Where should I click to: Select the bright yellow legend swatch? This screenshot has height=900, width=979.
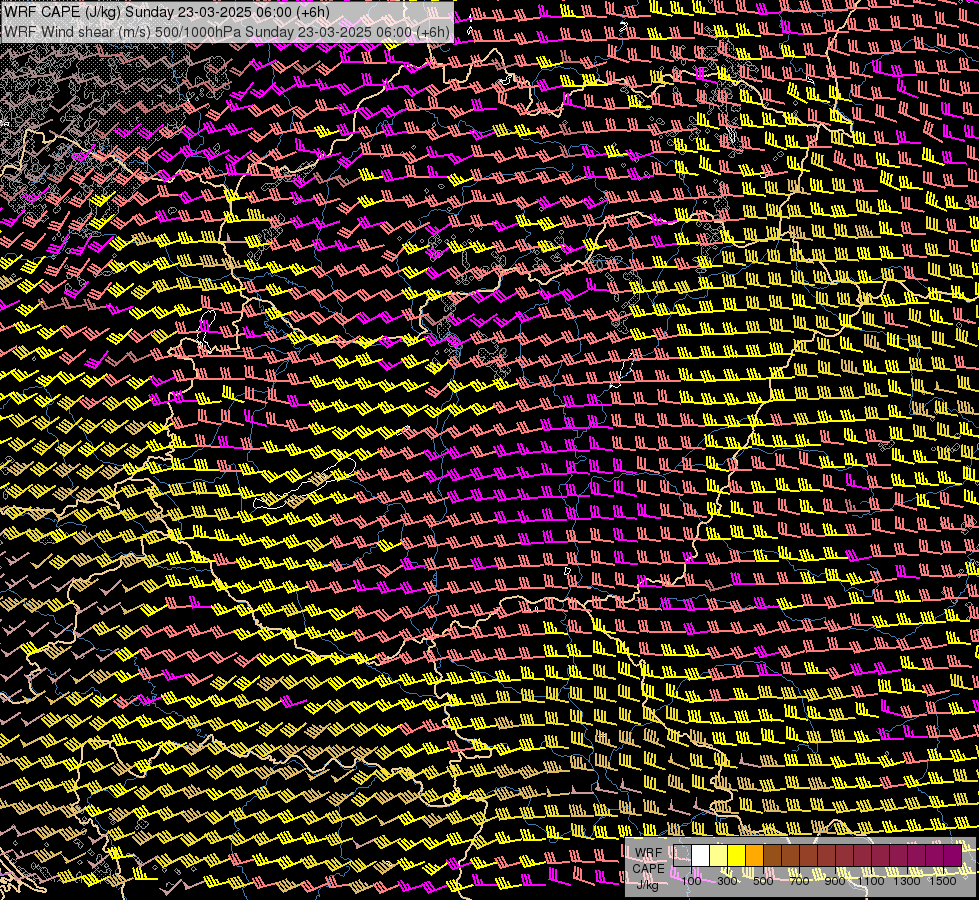click(737, 856)
